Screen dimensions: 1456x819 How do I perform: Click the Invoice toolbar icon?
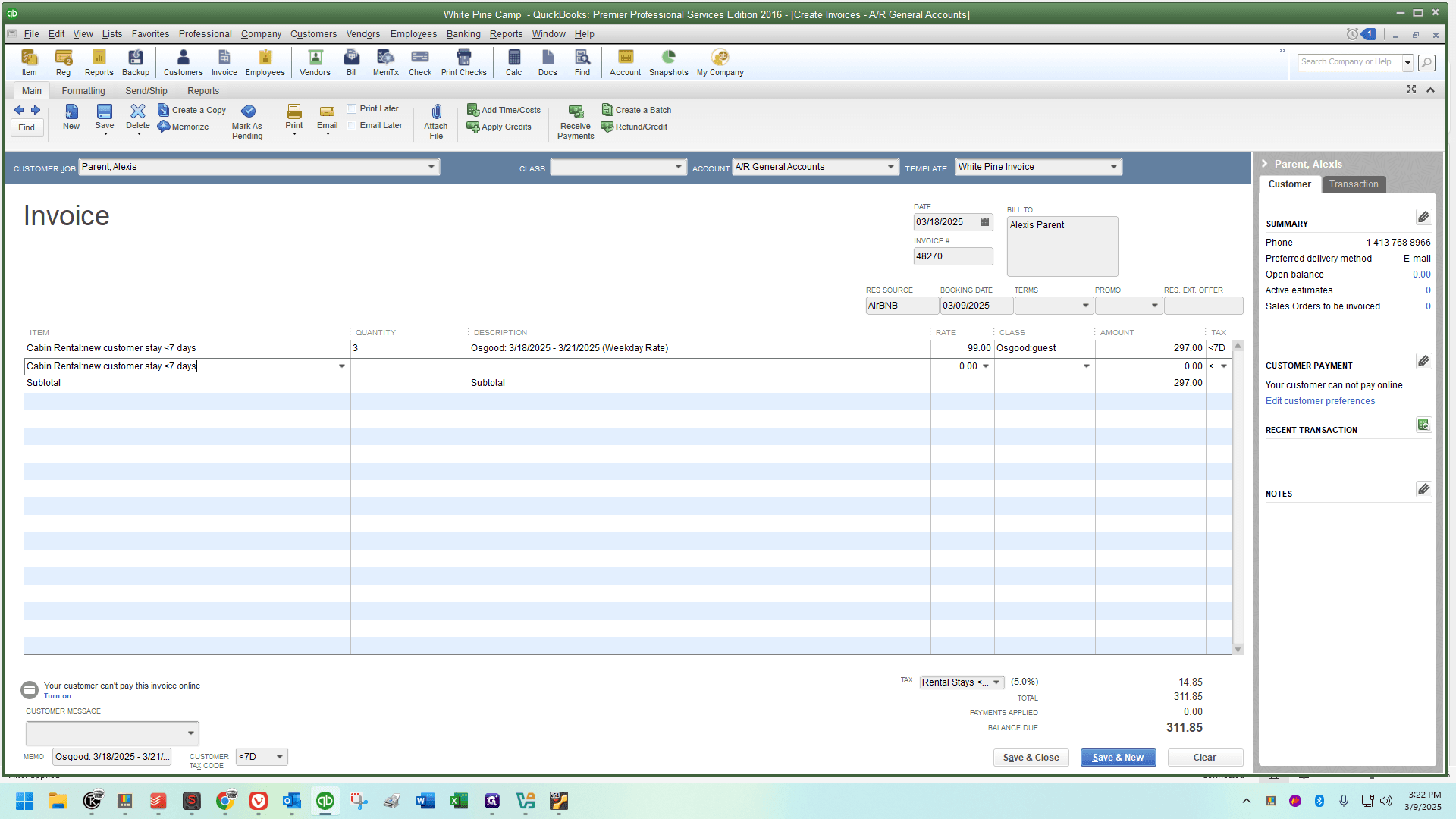[x=224, y=62]
